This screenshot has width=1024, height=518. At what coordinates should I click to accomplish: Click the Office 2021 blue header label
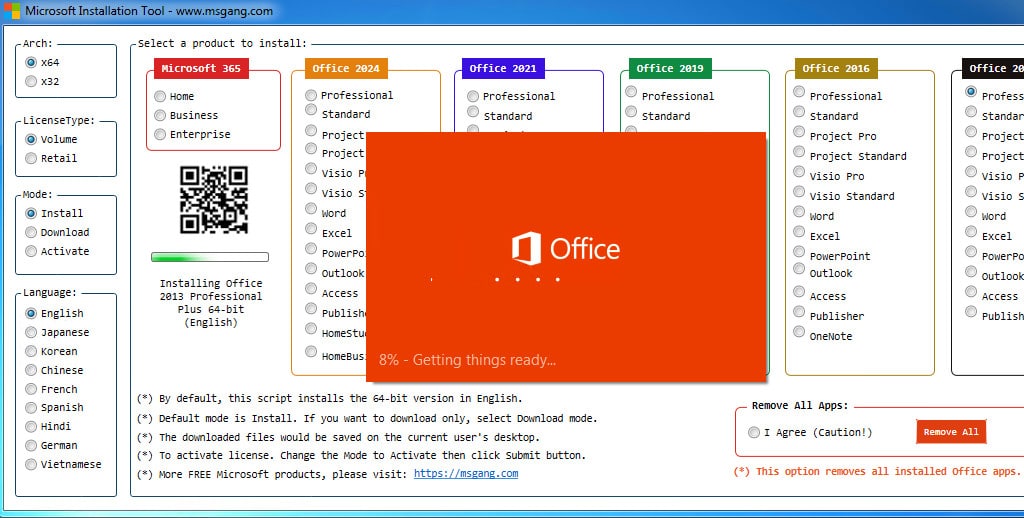click(503, 69)
